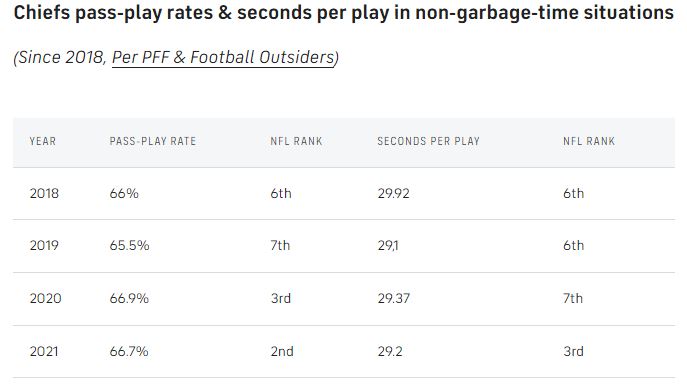Click the 65.5% pass-play rate cell
This screenshot has height=388, width=687.
coord(129,246)
